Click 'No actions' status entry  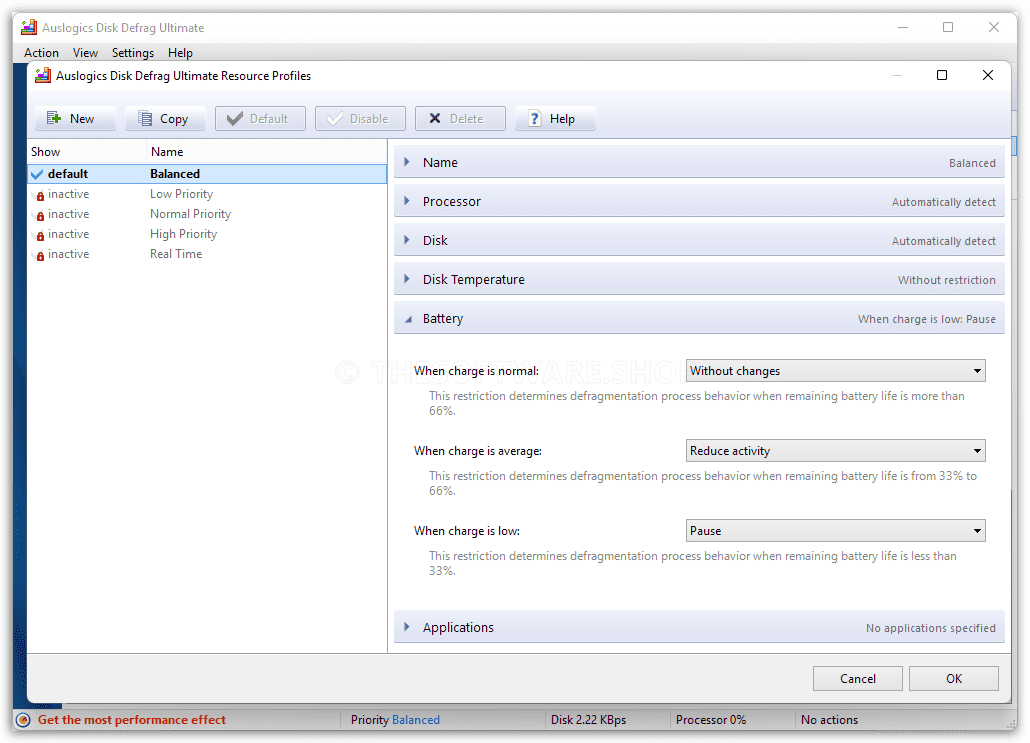[x=829, y=720]
